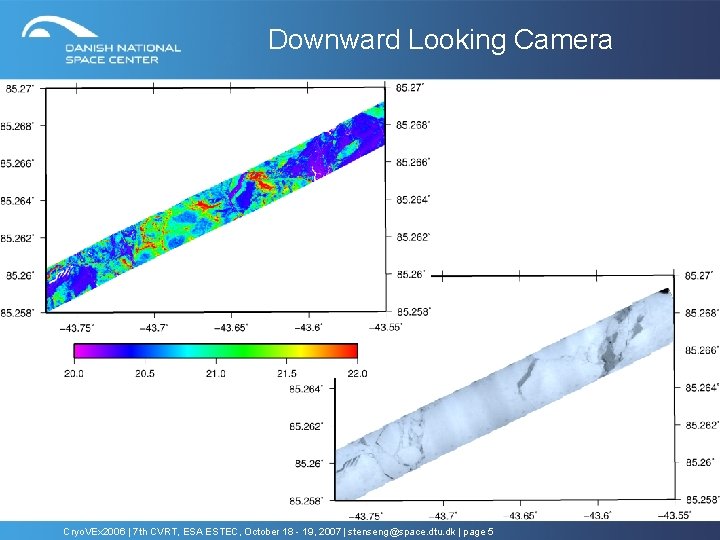Click the Danish National Space Center arch logo
720x540 pixels.
click(x=59, y=27)
